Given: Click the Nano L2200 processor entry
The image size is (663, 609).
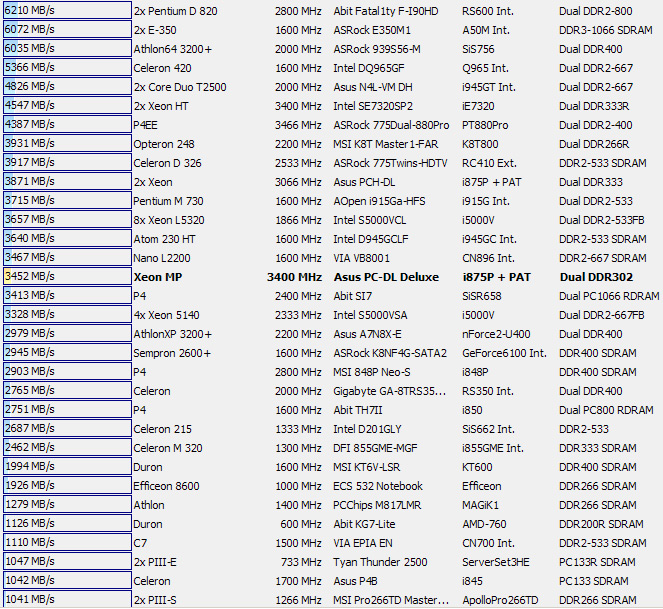Looking at the screenshot, I should [x=164, y=258].
